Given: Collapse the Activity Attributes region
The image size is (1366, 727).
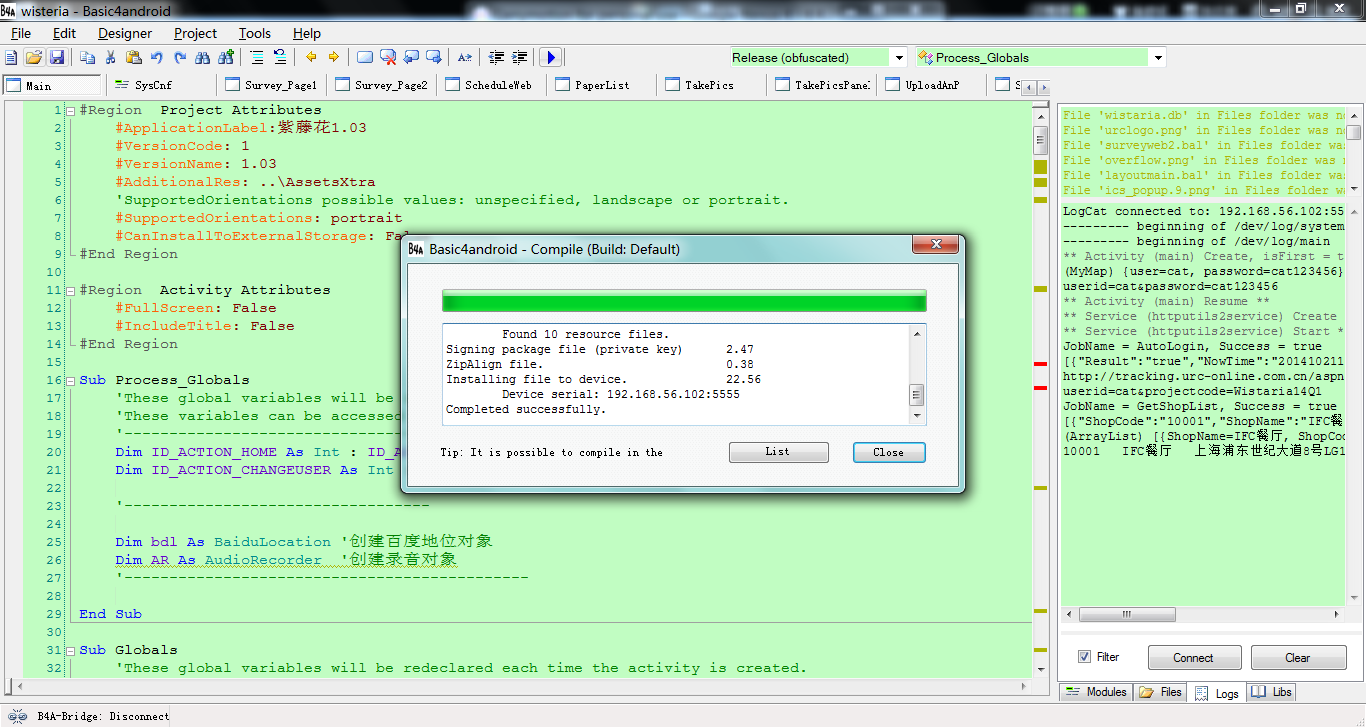Looking at the screenshot, I should [x=70, y=290].
